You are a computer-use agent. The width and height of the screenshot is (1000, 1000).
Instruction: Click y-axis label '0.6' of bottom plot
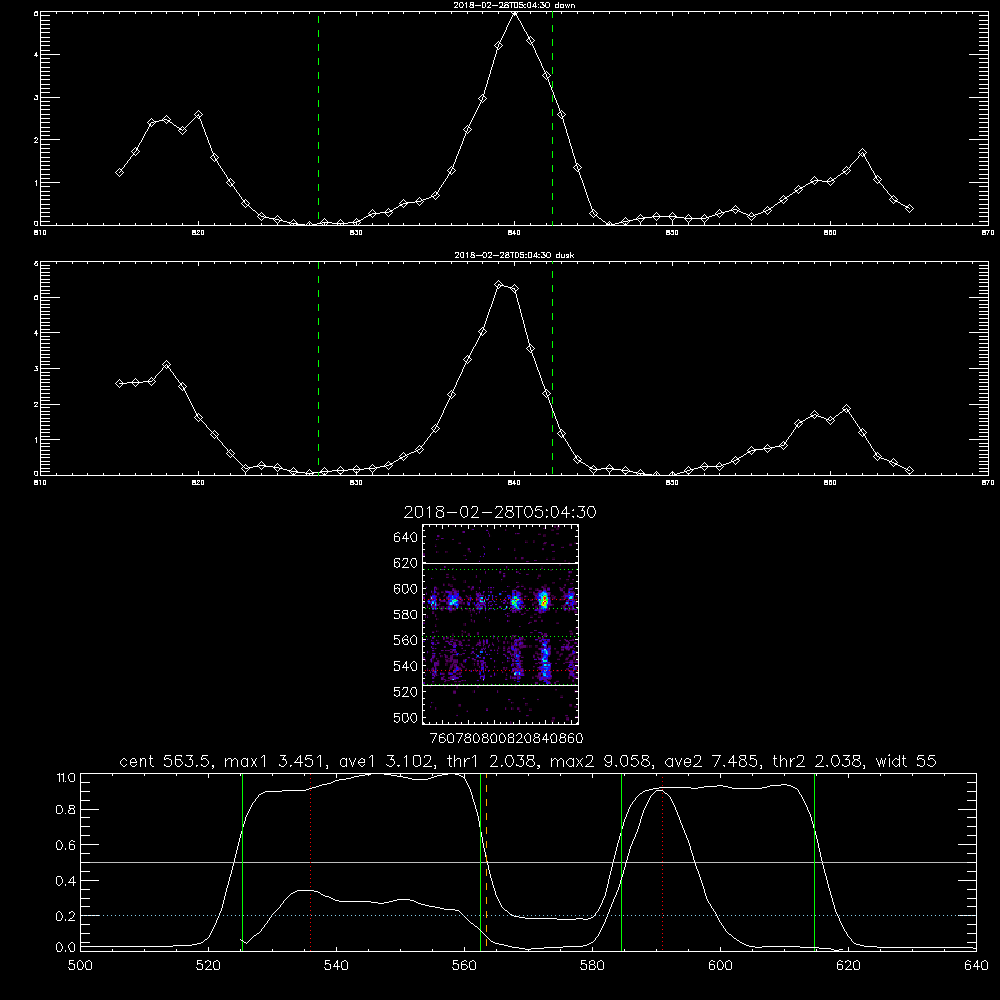tap(66, 845)
